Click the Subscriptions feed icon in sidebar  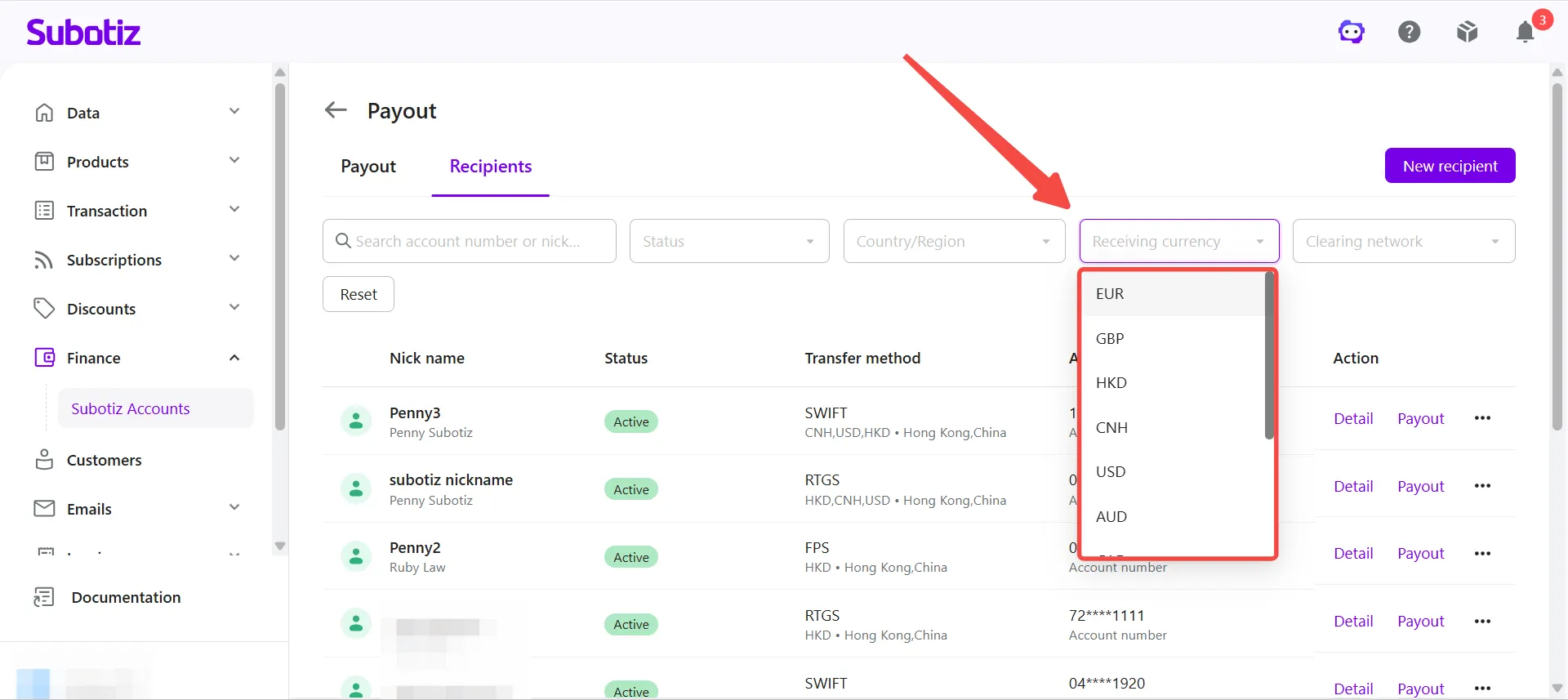tap(44, 260)
